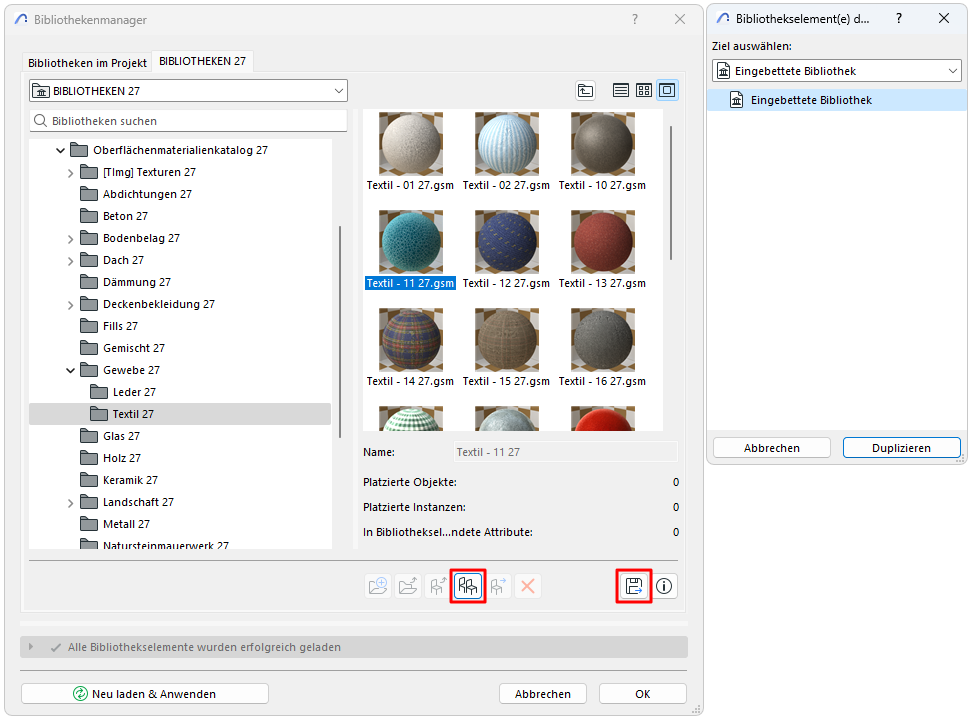Click help question mark in duplicate dialog
This screenshot has height=719, width=970.
899,19
